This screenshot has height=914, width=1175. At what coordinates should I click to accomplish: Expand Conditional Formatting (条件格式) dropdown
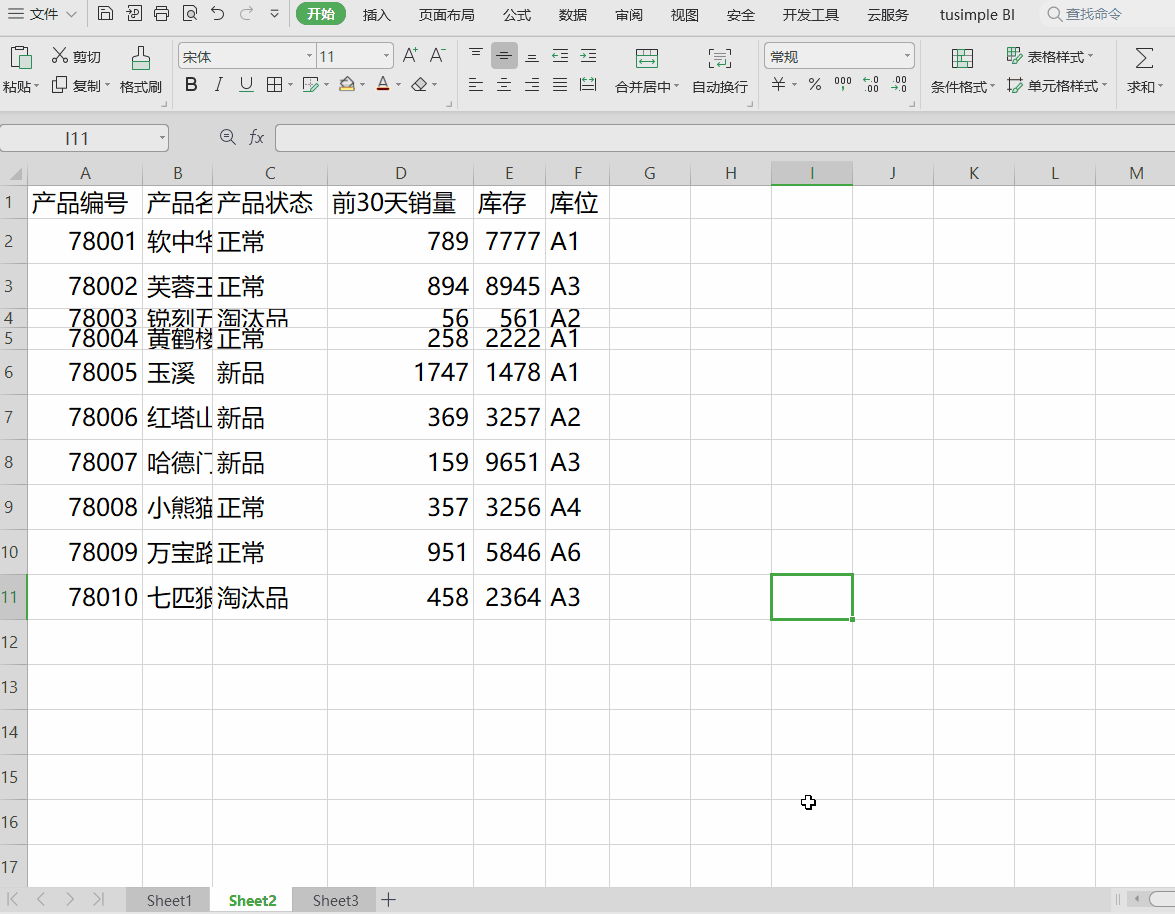point(992,86)
